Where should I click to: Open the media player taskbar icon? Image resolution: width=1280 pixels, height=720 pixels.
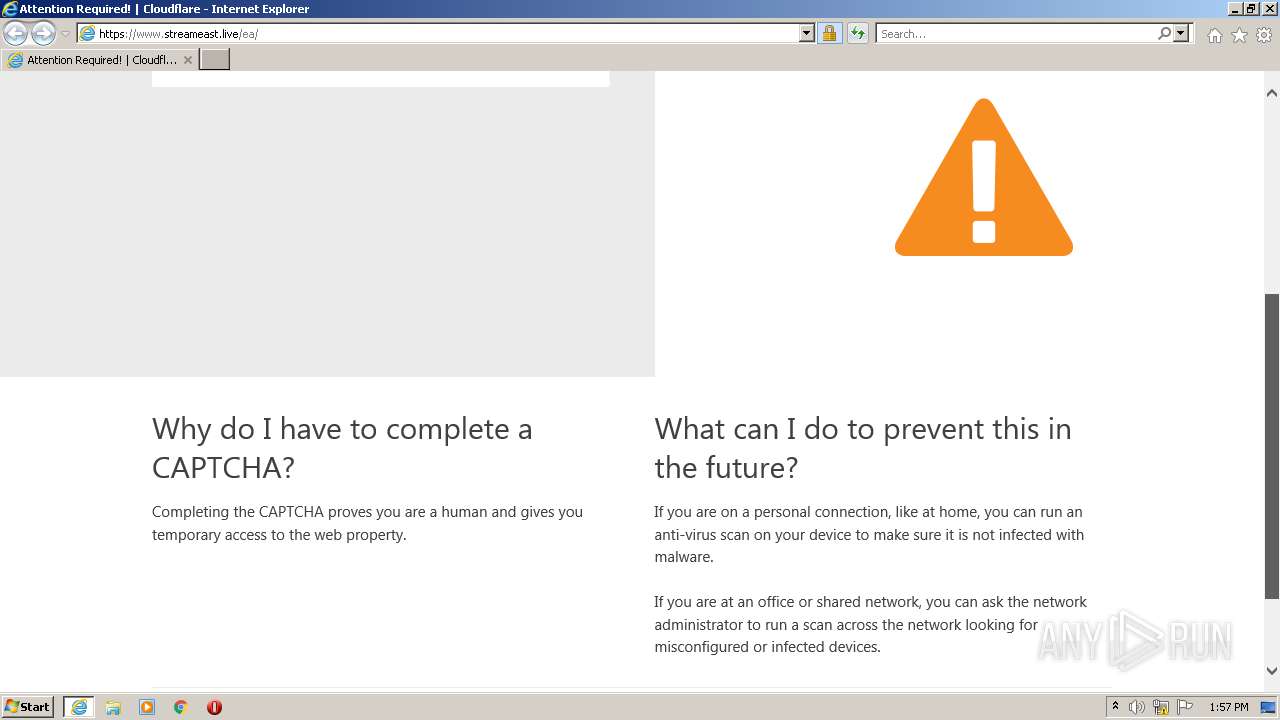[x=147, y=707]
